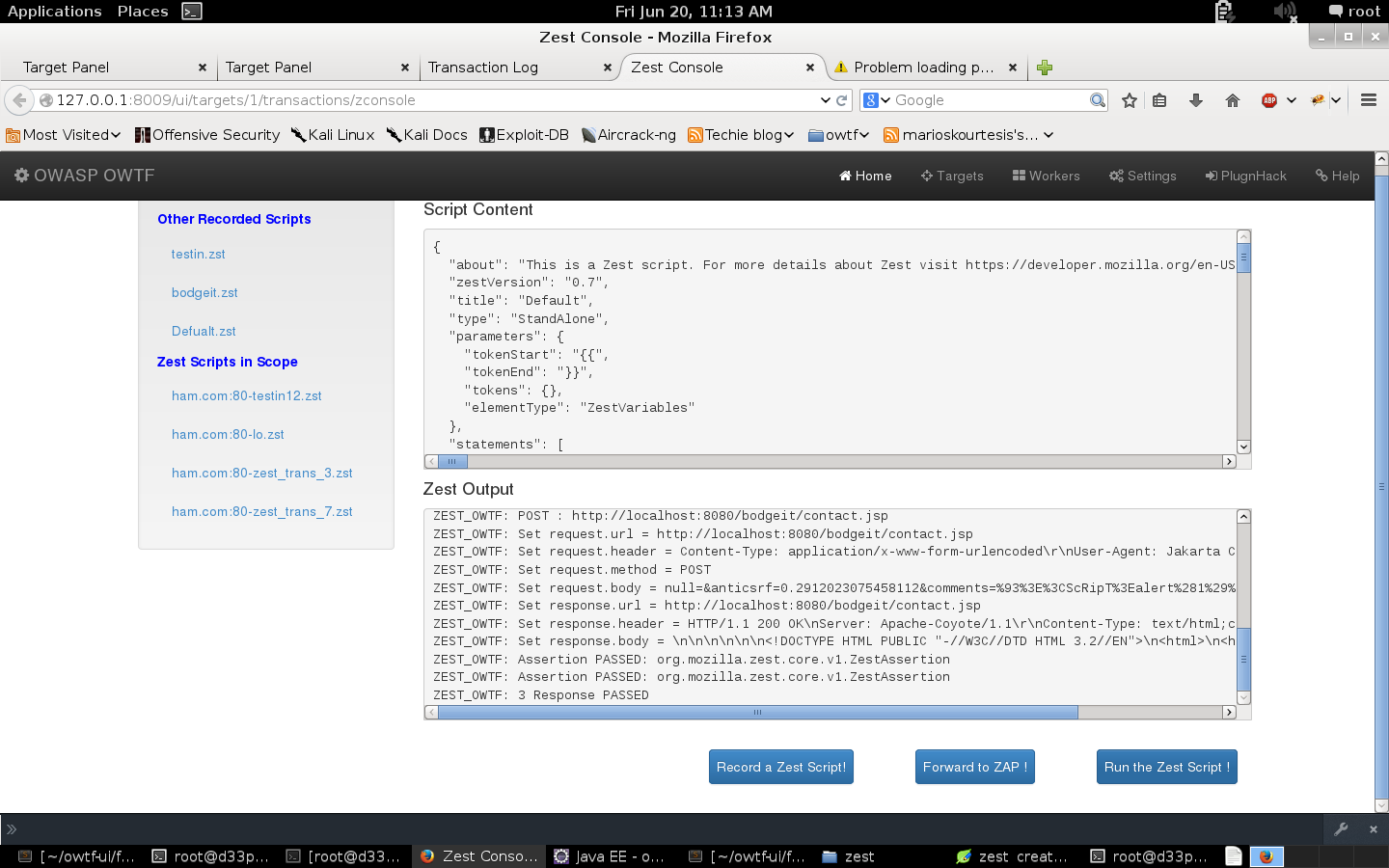Open the URL history dropdown arrow
The image size is (1389, 868).
click(826, 100)
